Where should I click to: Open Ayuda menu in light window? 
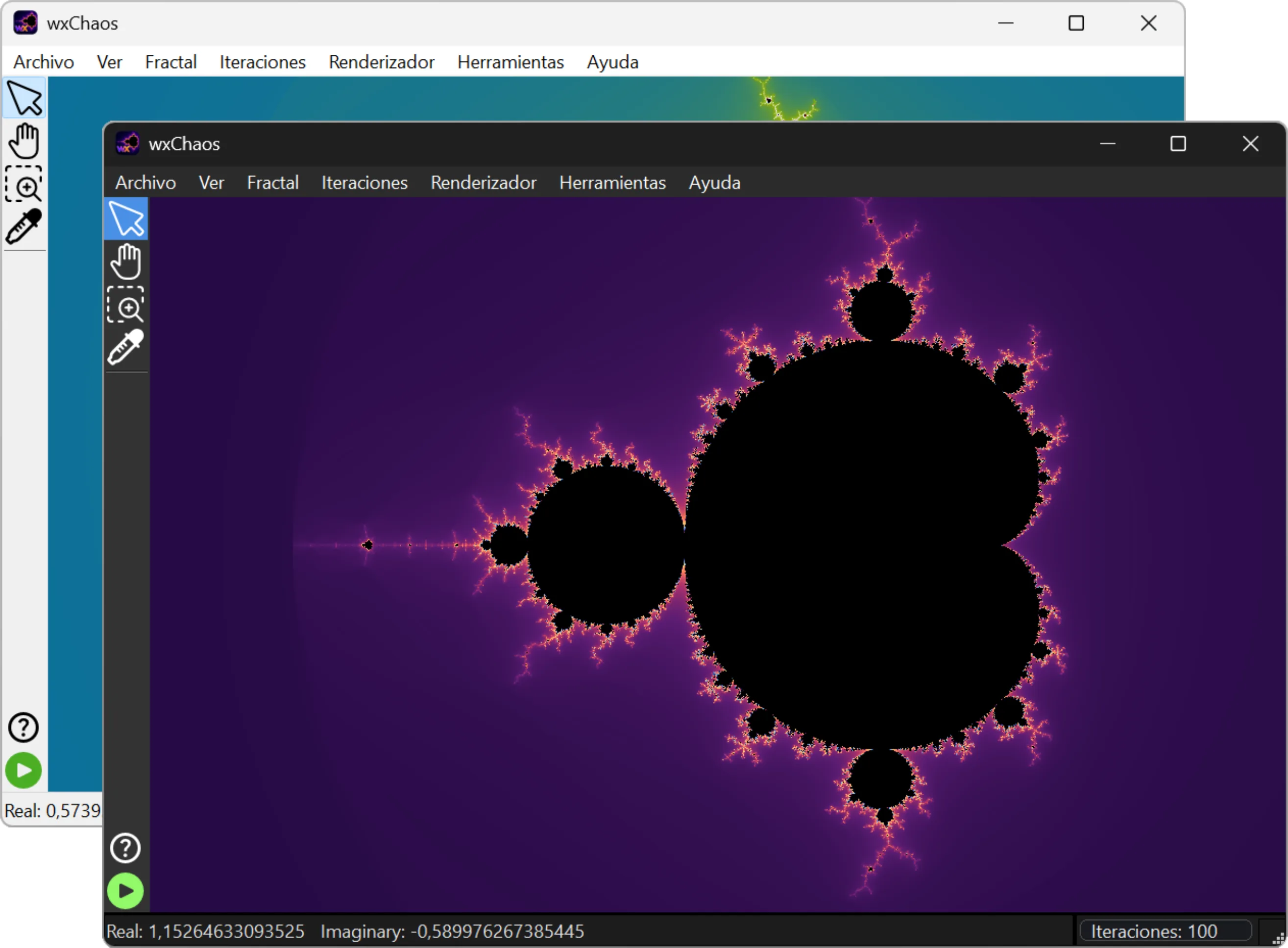click(x=612, y=62)
